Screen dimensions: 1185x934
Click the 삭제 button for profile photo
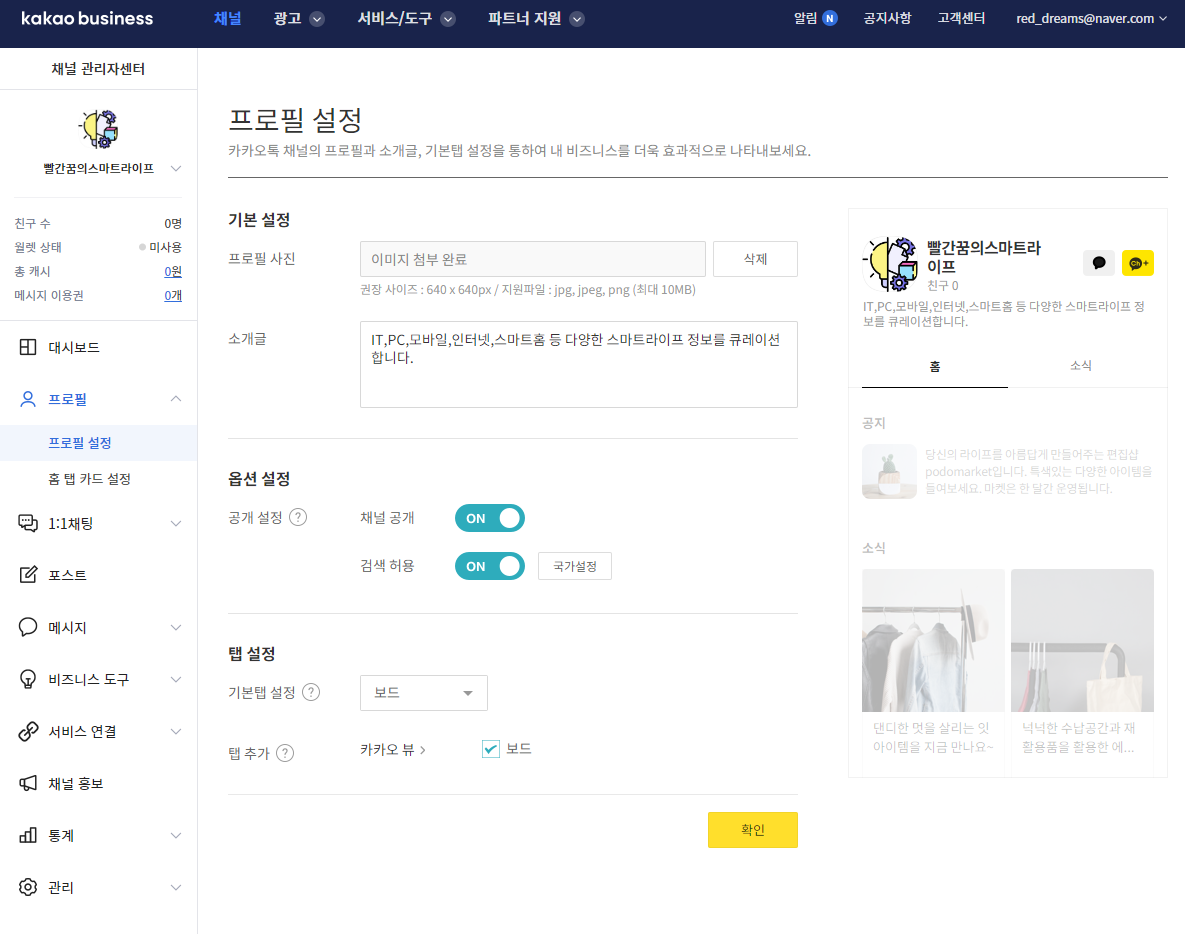click(x=755, y=259)
